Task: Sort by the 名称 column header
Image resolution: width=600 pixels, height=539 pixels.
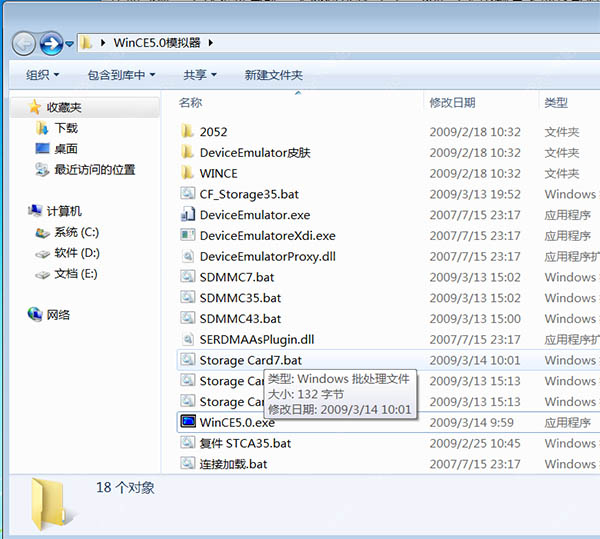Action: 191,103
